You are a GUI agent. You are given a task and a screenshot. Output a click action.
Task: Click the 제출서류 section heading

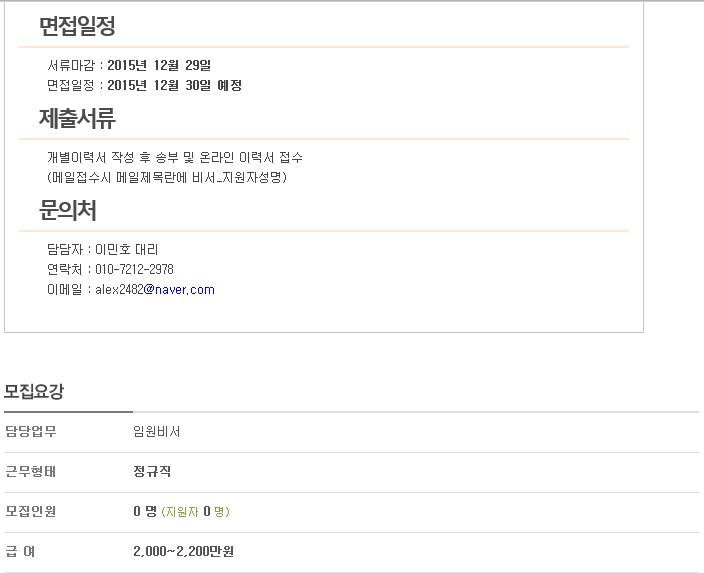pos(77,118)
